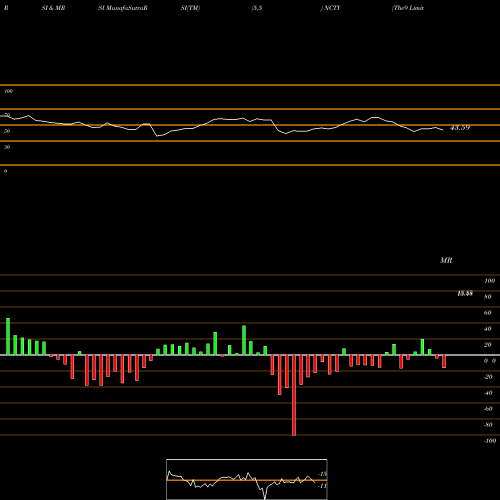Click the RSI current value 43.59 label
This screenshot has height=500, width=500.
point(460,128)
